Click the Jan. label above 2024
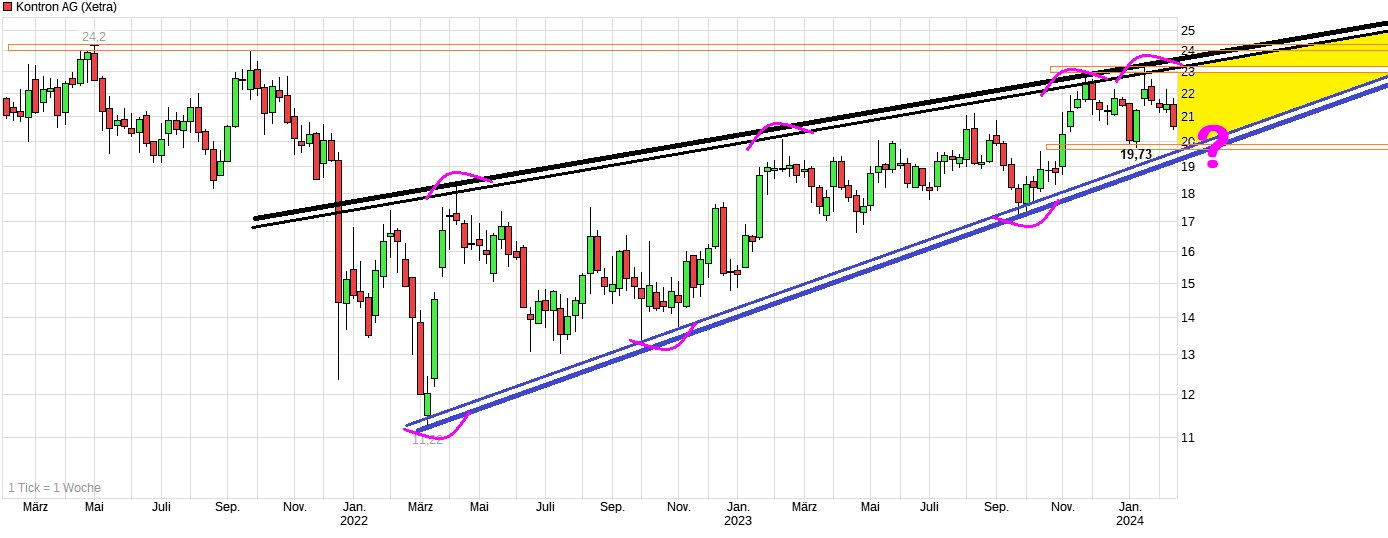 click(x=1130, y=507)
